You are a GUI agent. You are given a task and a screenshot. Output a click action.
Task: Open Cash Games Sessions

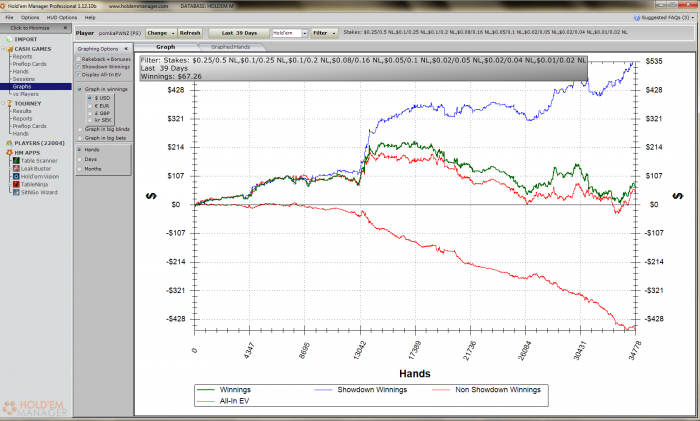(x=24, y=79)
